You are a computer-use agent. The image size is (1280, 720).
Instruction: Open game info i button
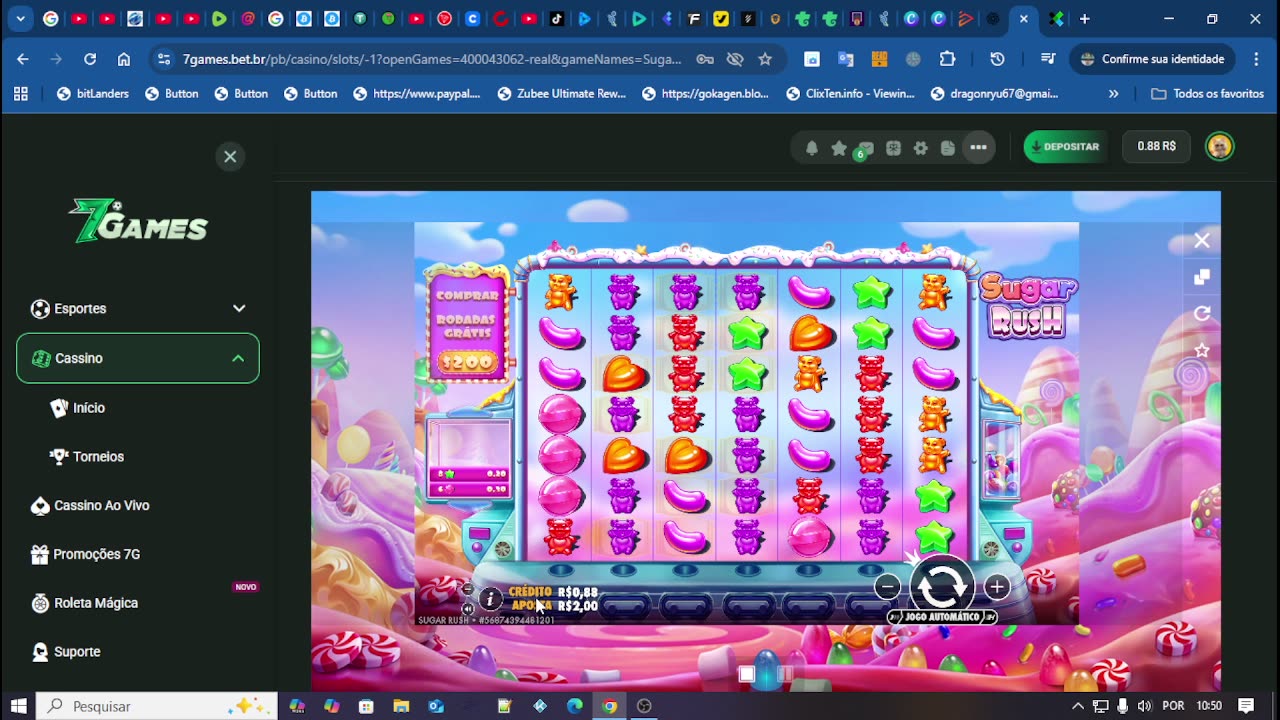[x=490, y=599]
